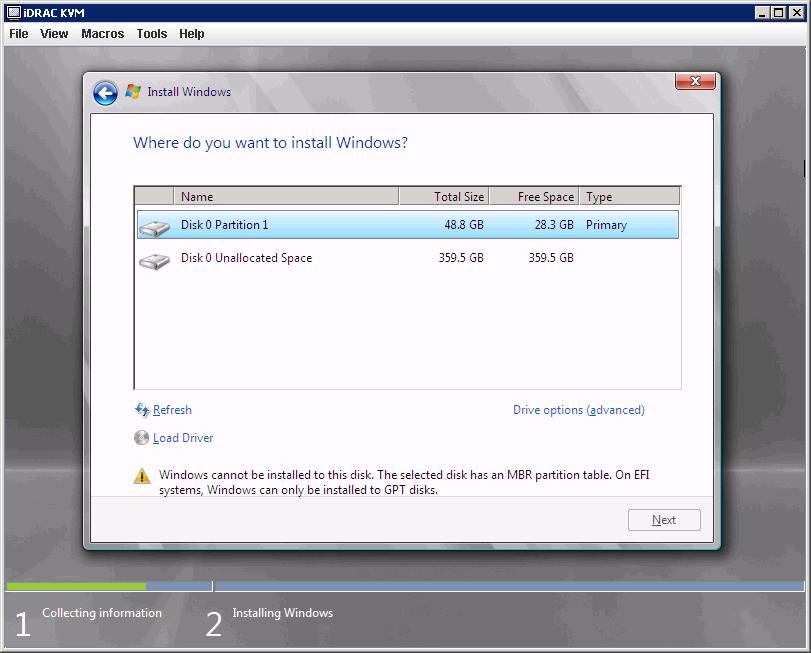811x653 pixels.
Task: Click the Windows flag logo icon
Action: (x=133, y=92)
